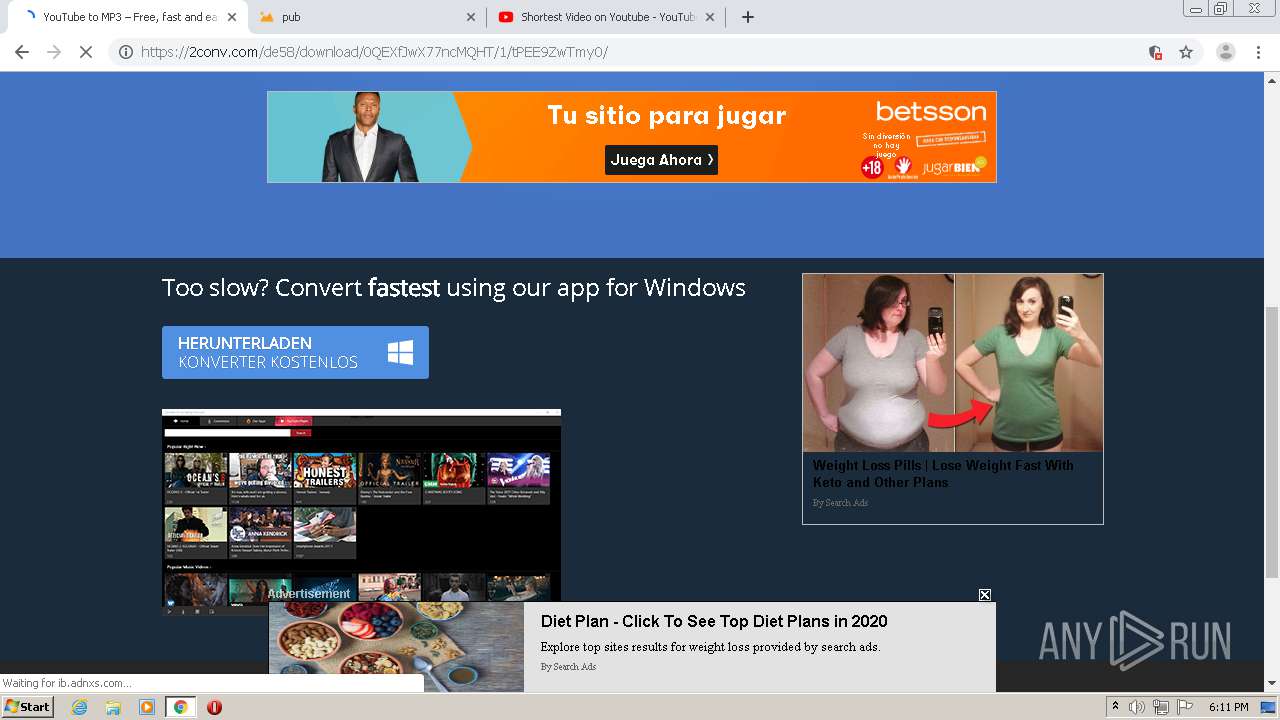Open Windows Explorer folder from taskbar
This screenshot has height=720, width=1280.
113,707
